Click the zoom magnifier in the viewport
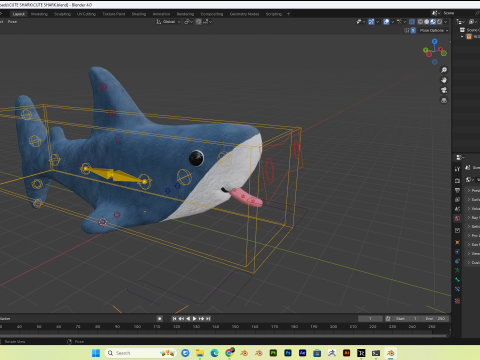Image resolution: width=480 pixels, height=360 pixels. pos(444,70)
